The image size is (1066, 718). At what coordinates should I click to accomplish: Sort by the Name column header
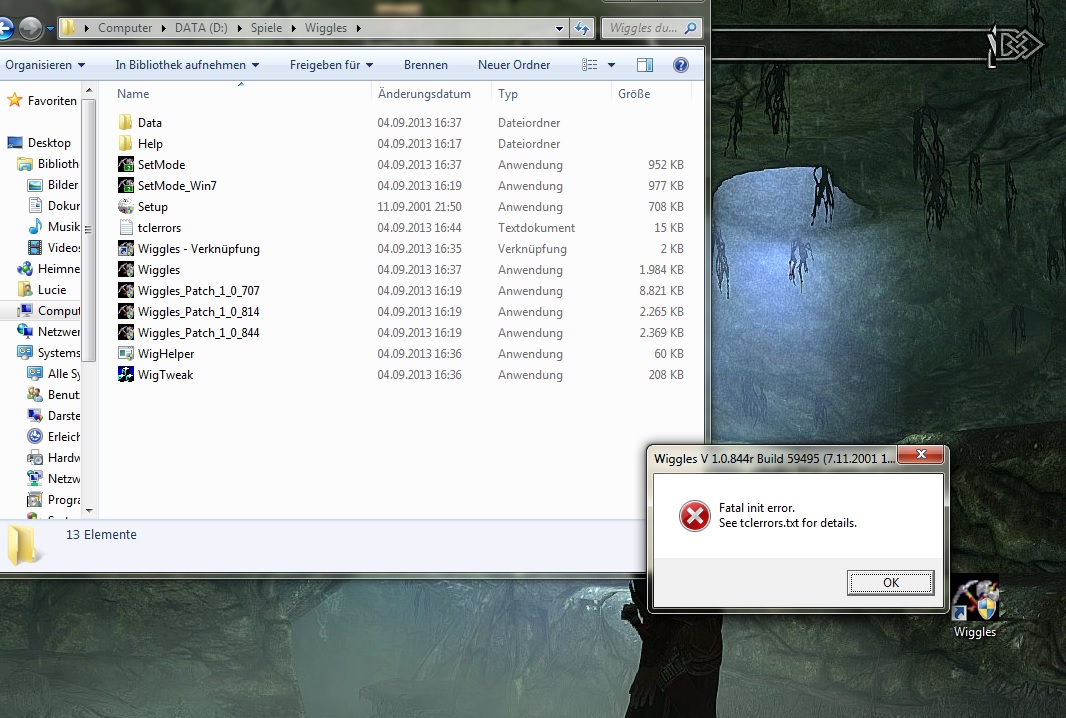[x=133, y=94]
